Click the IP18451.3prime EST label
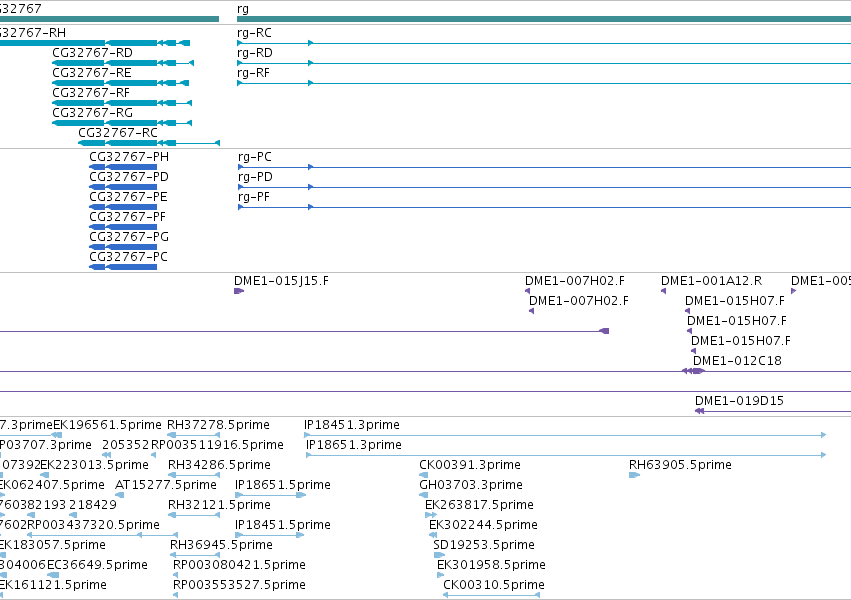Image resolution: width=851 pixels, height=600 pixels. point(352,425)
